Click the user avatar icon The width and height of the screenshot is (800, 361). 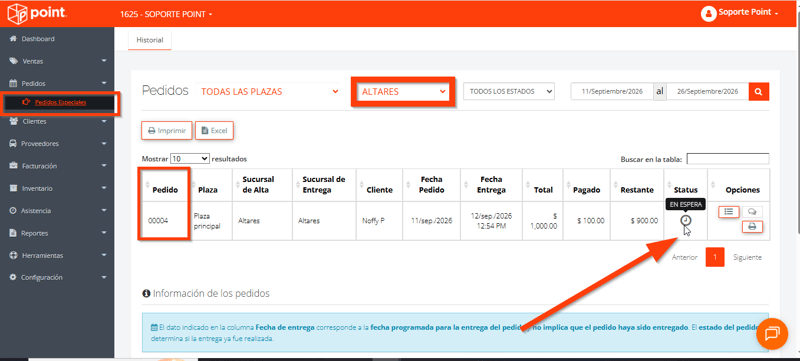pos(708,13)
